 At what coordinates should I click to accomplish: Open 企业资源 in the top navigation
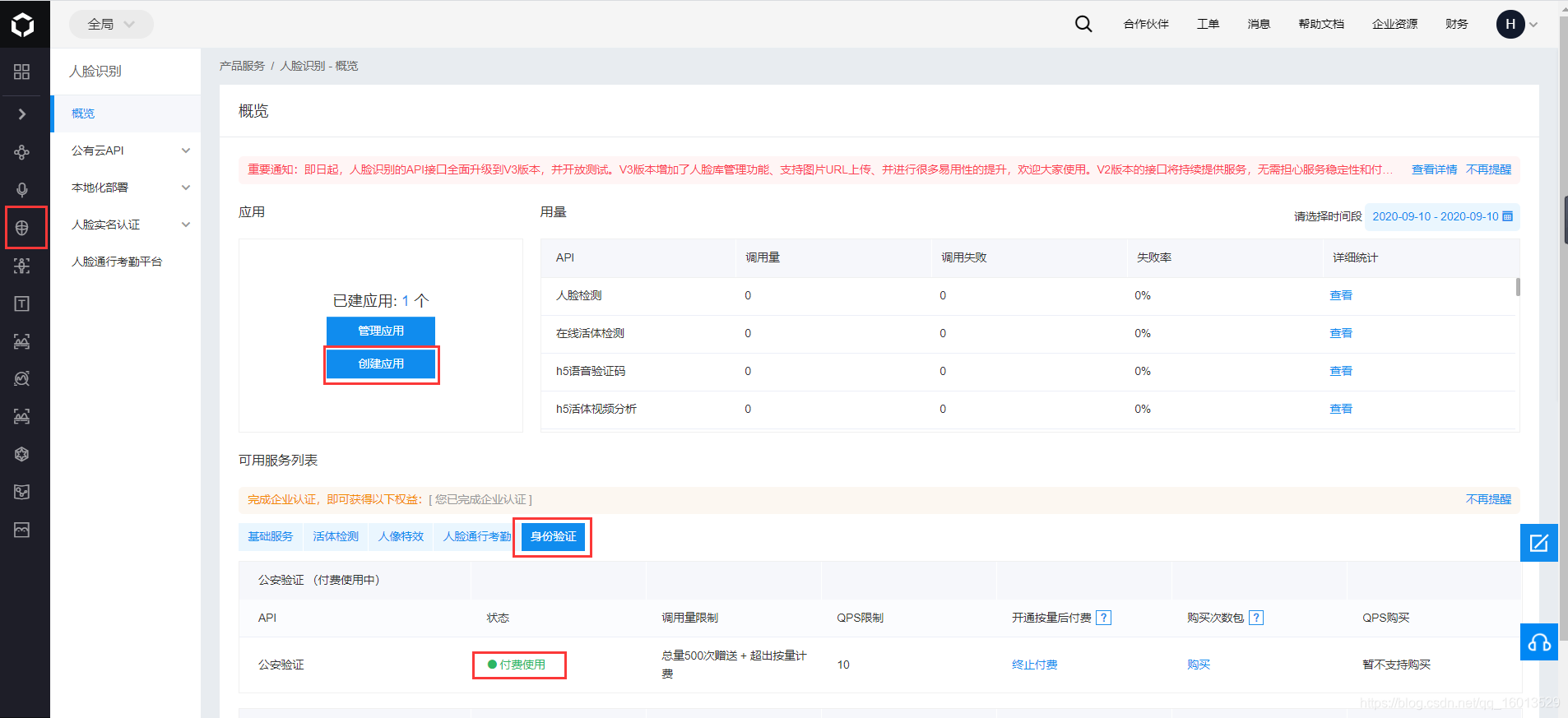(x=1394, y=24)
